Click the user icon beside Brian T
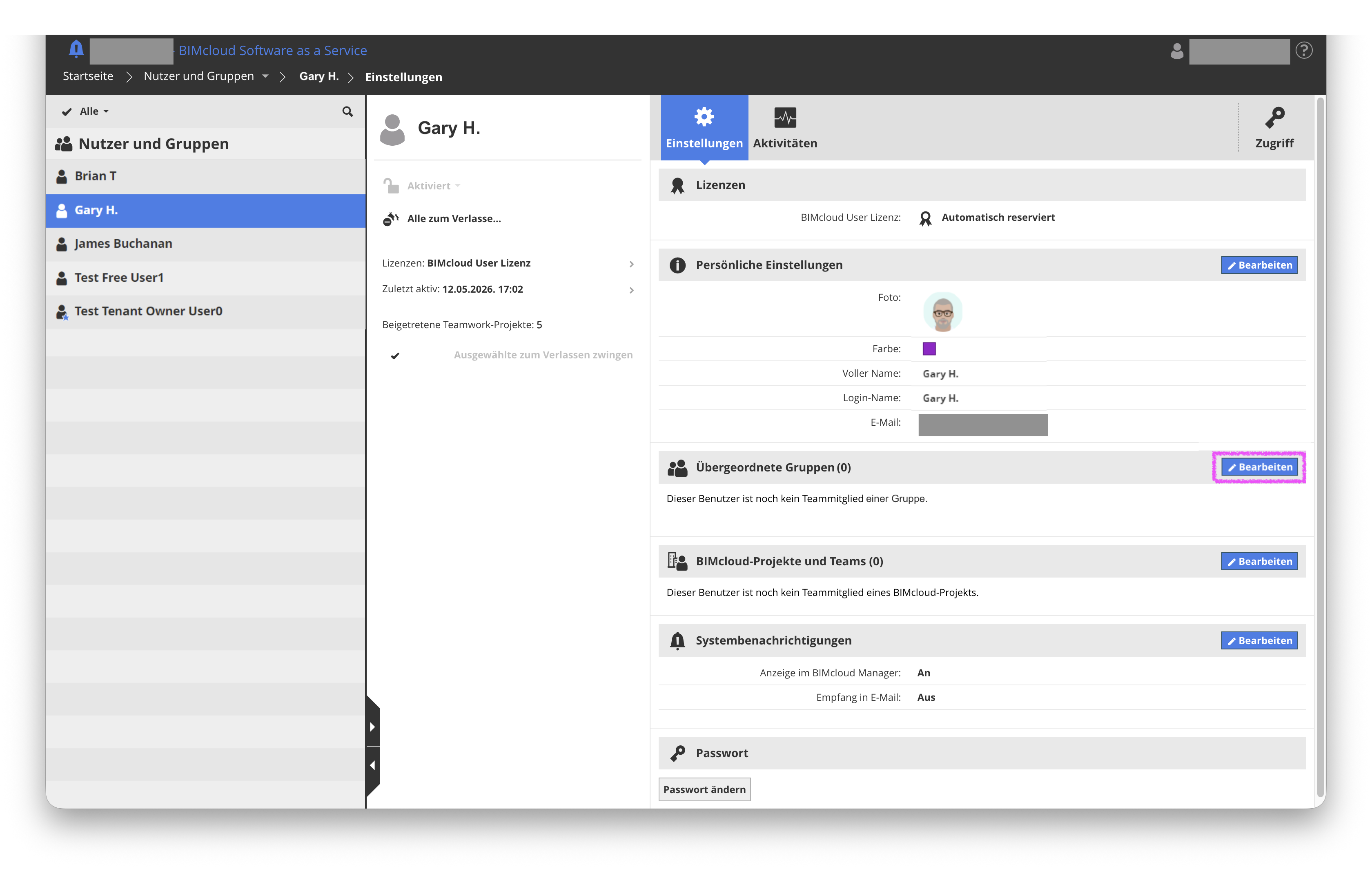The height and width of the screenshot is (869, 1372). [x=62, y=176]
